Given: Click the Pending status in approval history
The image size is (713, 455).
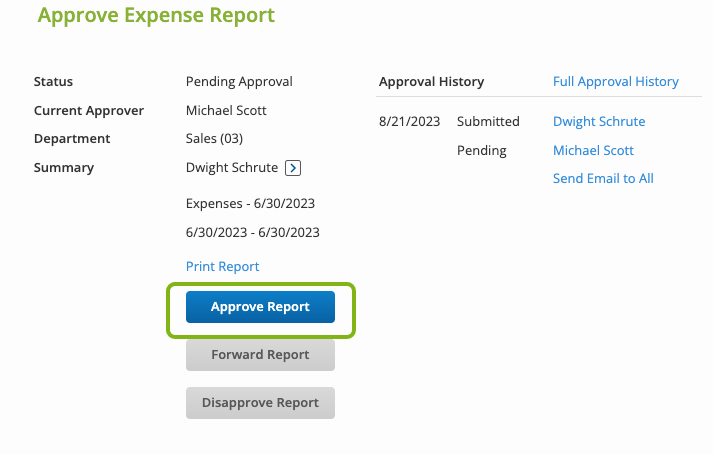Looking at the screenshot, I should coord(482,150).
